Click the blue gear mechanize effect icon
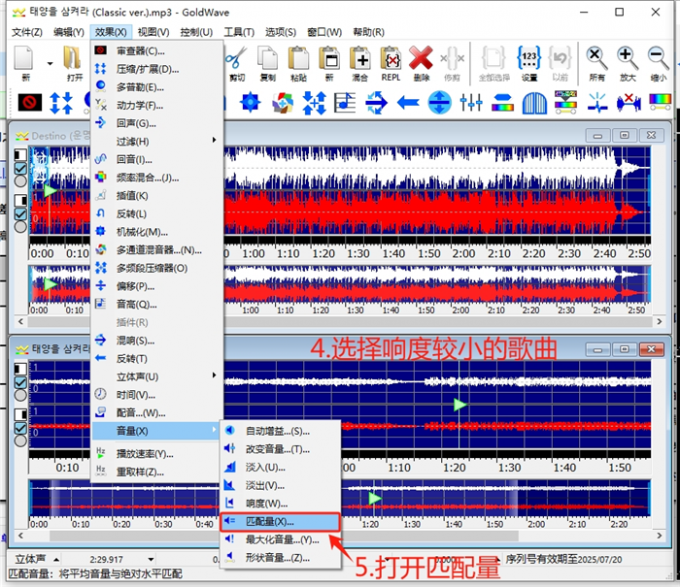This screenshot has height=587, width=680. click(251, 103)
